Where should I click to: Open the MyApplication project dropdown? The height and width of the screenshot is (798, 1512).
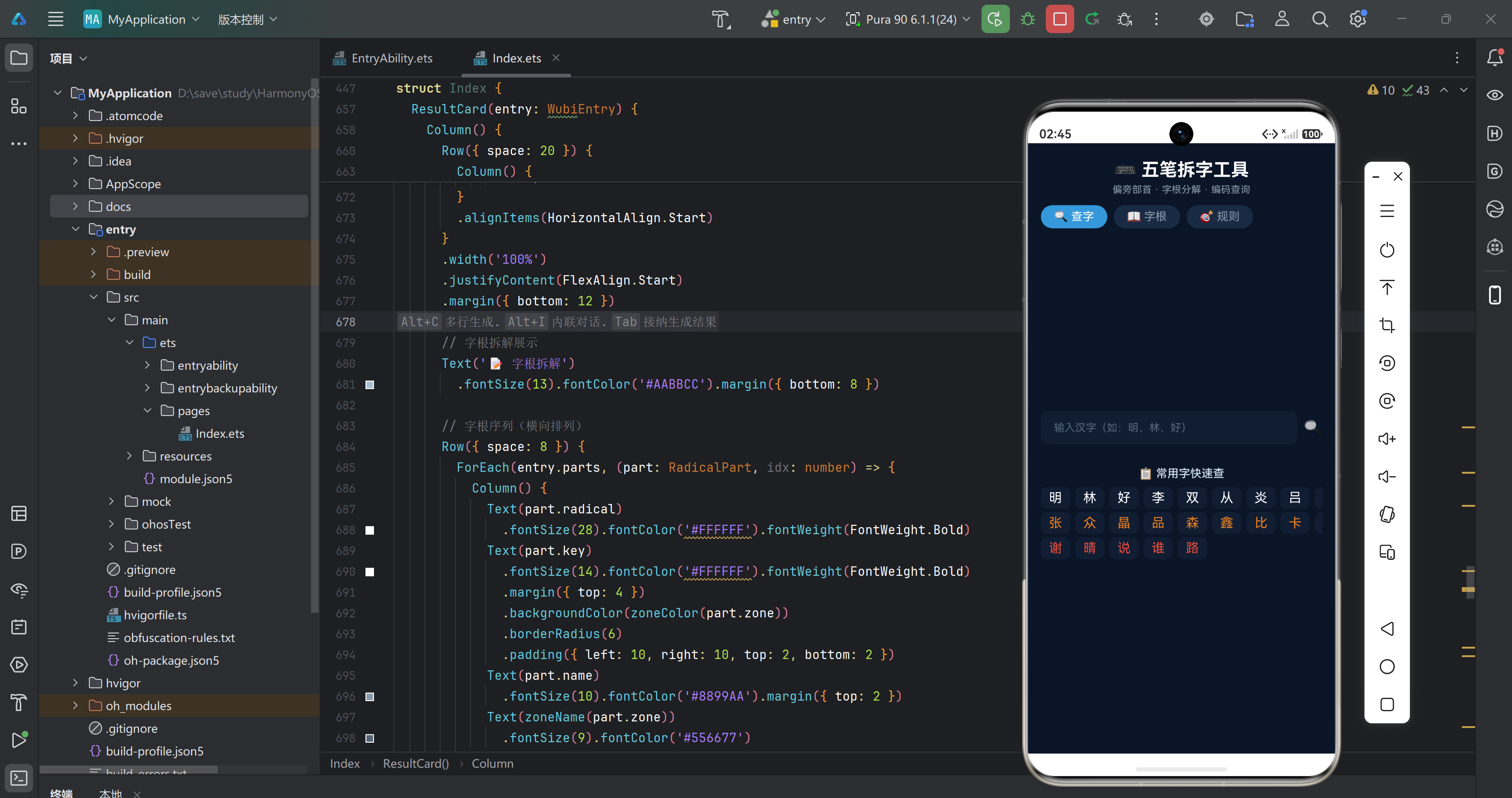(142, 19)
